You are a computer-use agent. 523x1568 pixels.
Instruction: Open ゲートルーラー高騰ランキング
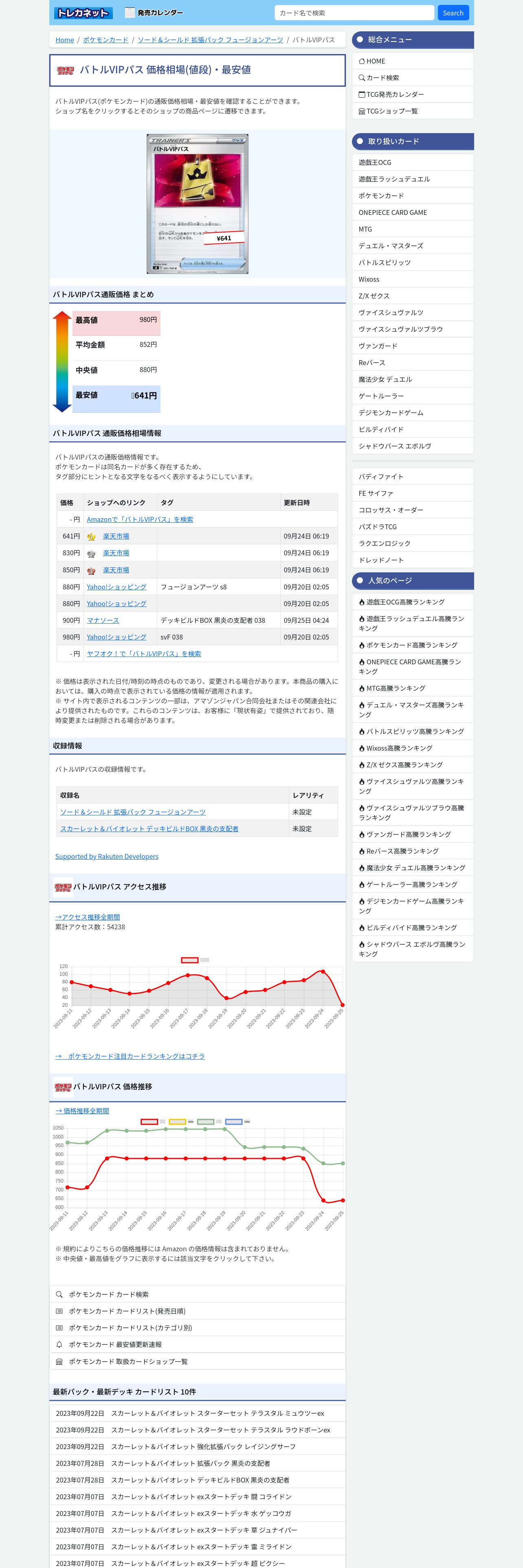413,885
